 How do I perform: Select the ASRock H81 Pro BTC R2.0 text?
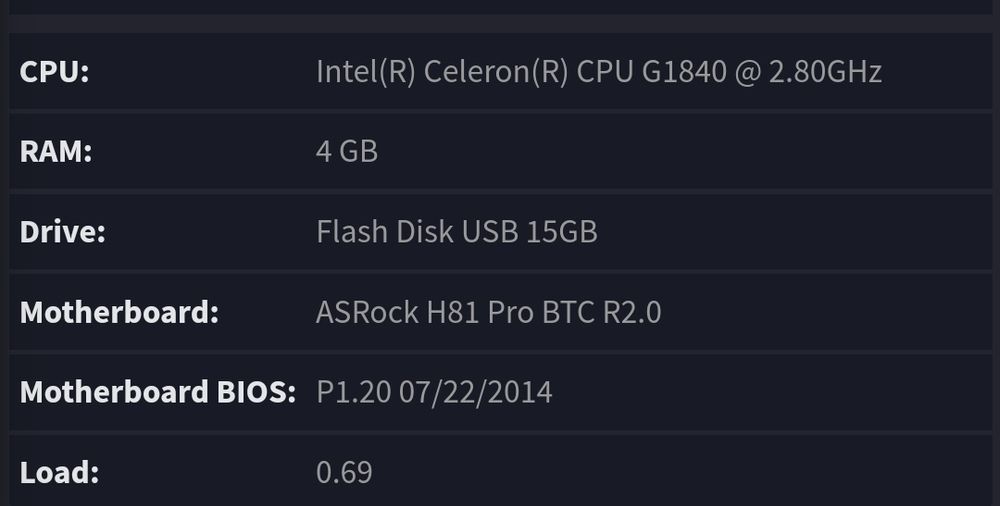(488, 312)
